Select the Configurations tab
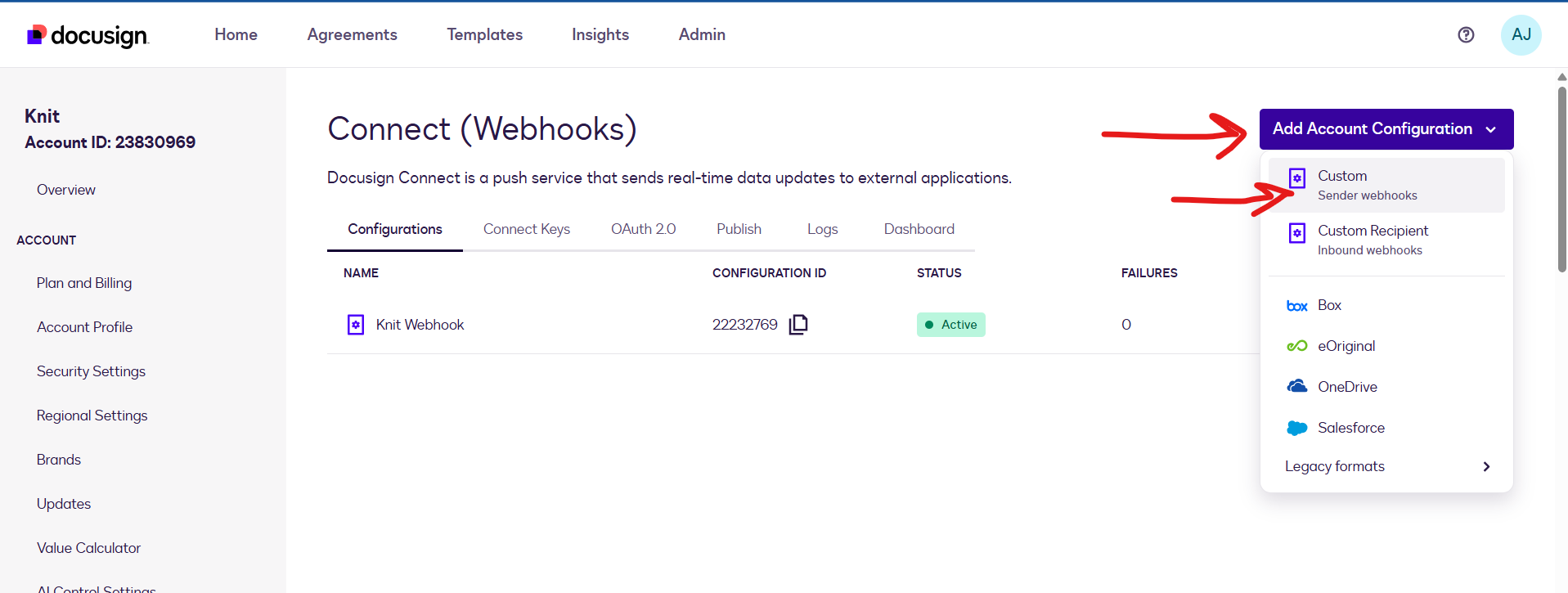 pyautogui.click(x=395, y=229)
